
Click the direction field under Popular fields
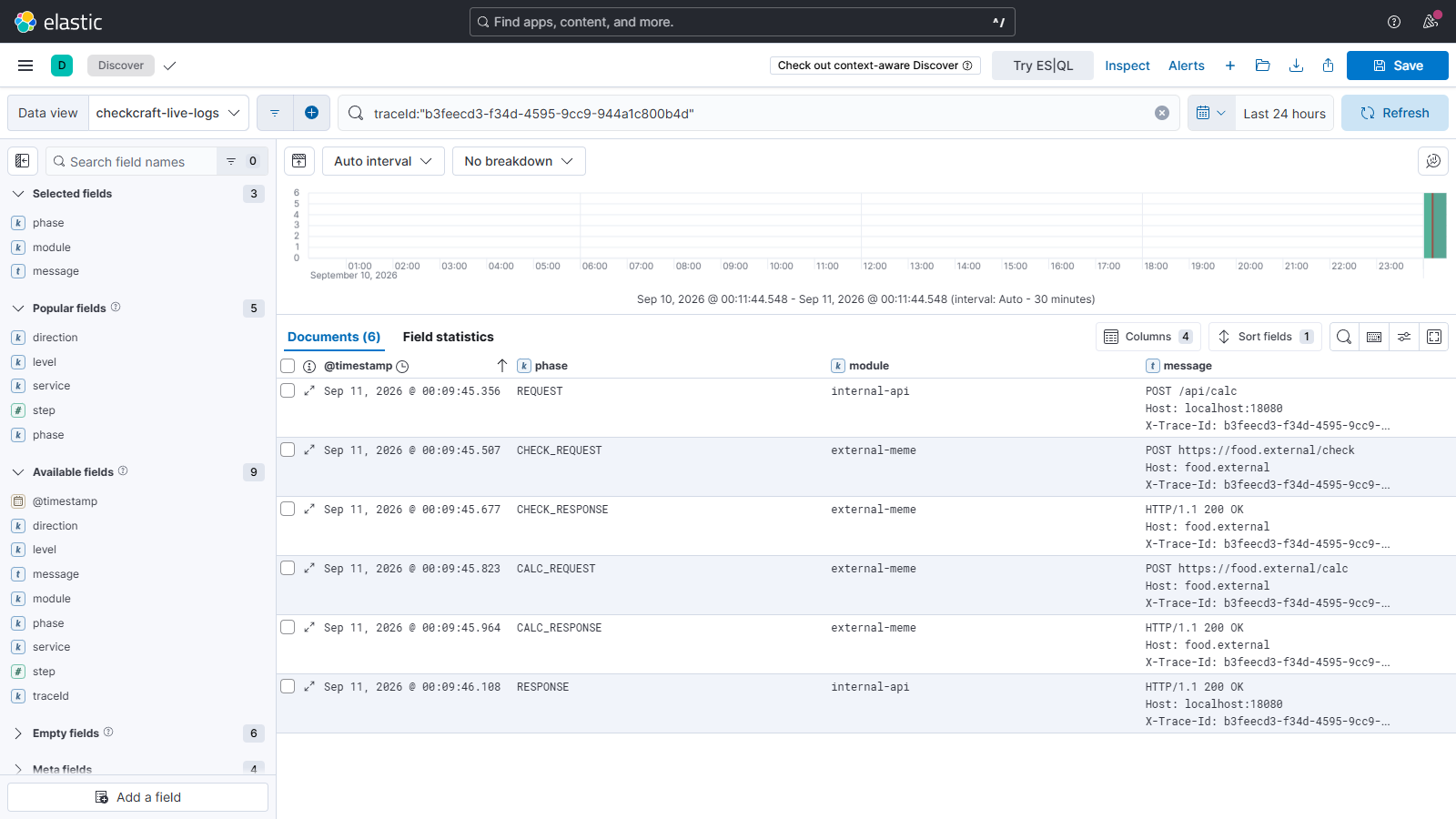pyautogui.click(x=56, y=338)
